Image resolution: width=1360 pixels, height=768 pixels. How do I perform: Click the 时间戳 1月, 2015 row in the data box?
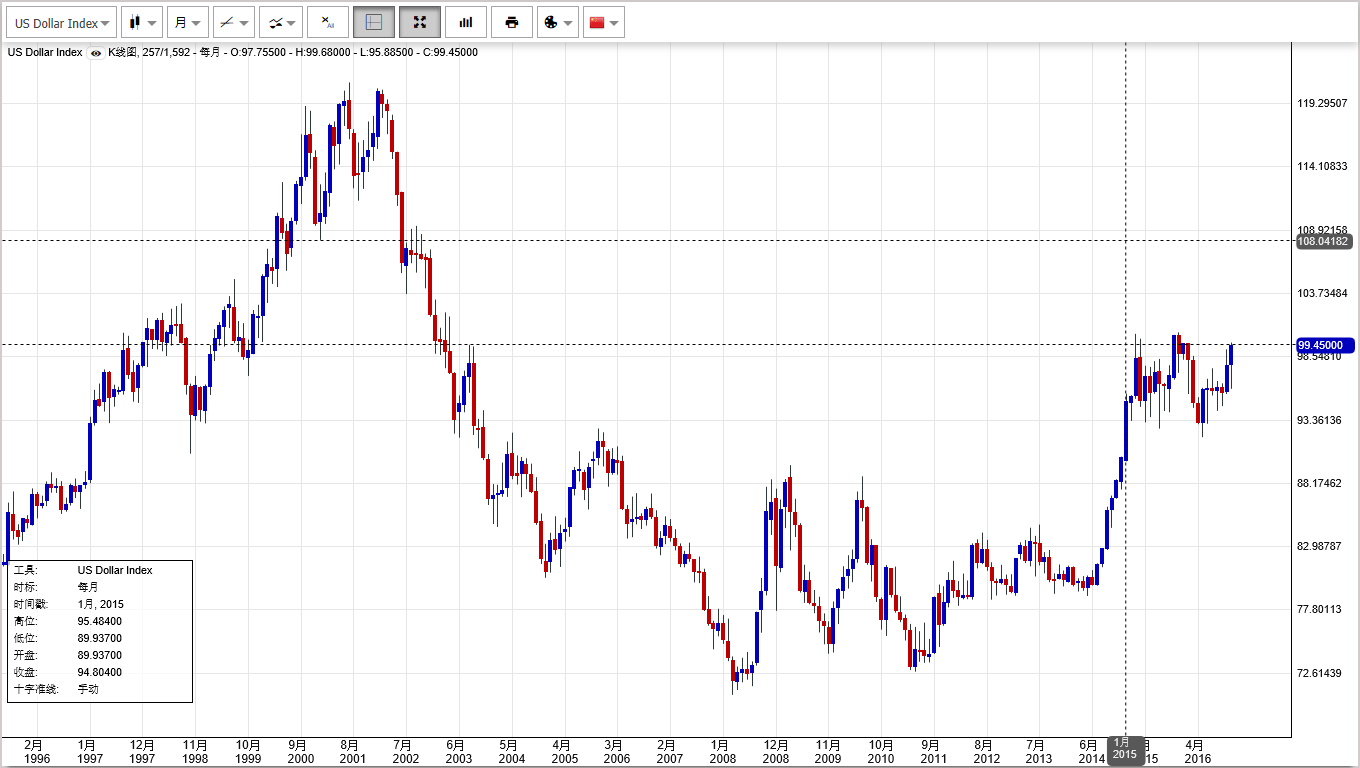pyautogui.click(x=99, y=604)
